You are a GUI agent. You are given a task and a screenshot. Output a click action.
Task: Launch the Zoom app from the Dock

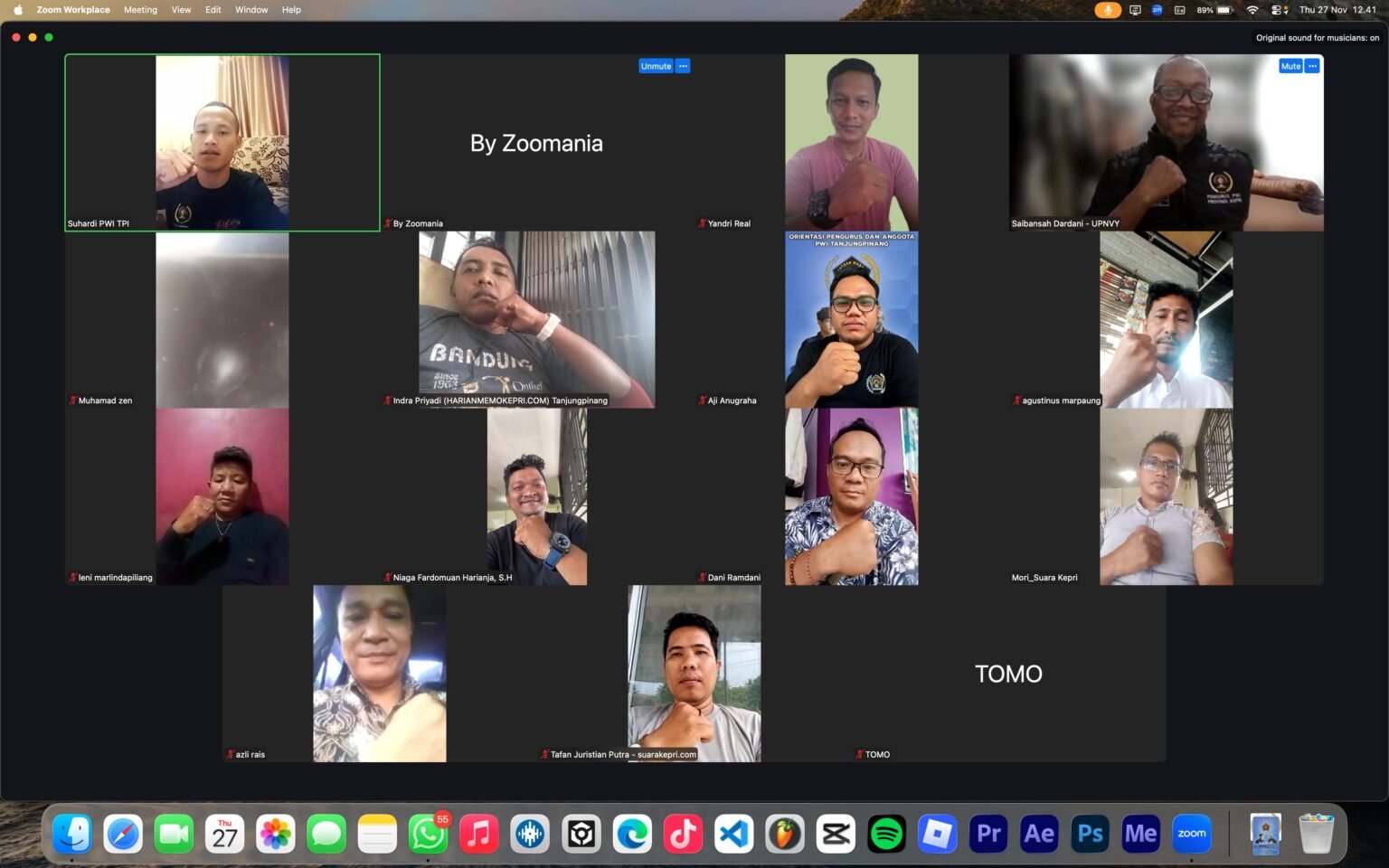click(1192, 833)
